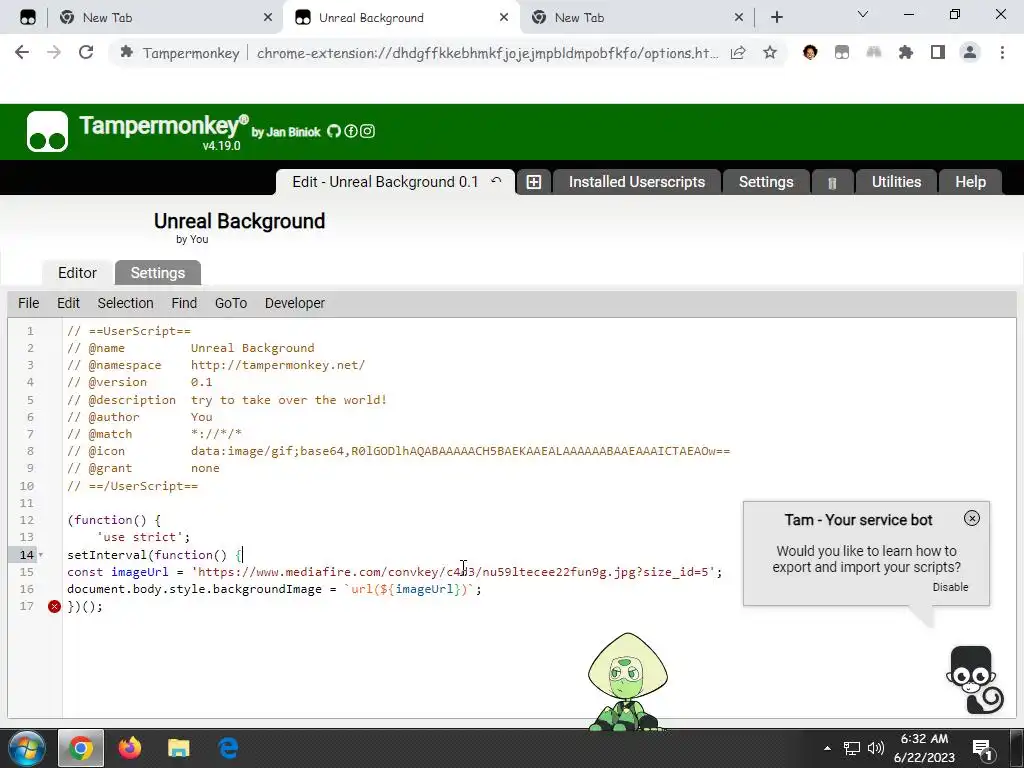
Task: Open the Find menu
Action: 184,304
